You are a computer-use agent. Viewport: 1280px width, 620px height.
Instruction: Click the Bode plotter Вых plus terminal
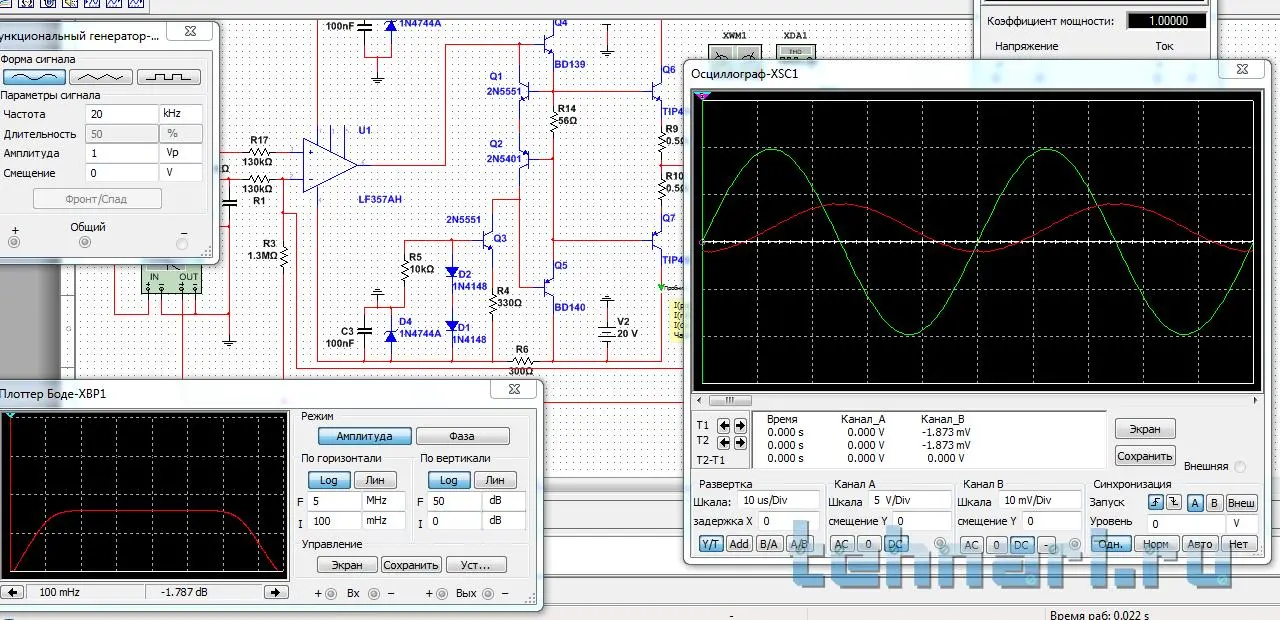441,593
